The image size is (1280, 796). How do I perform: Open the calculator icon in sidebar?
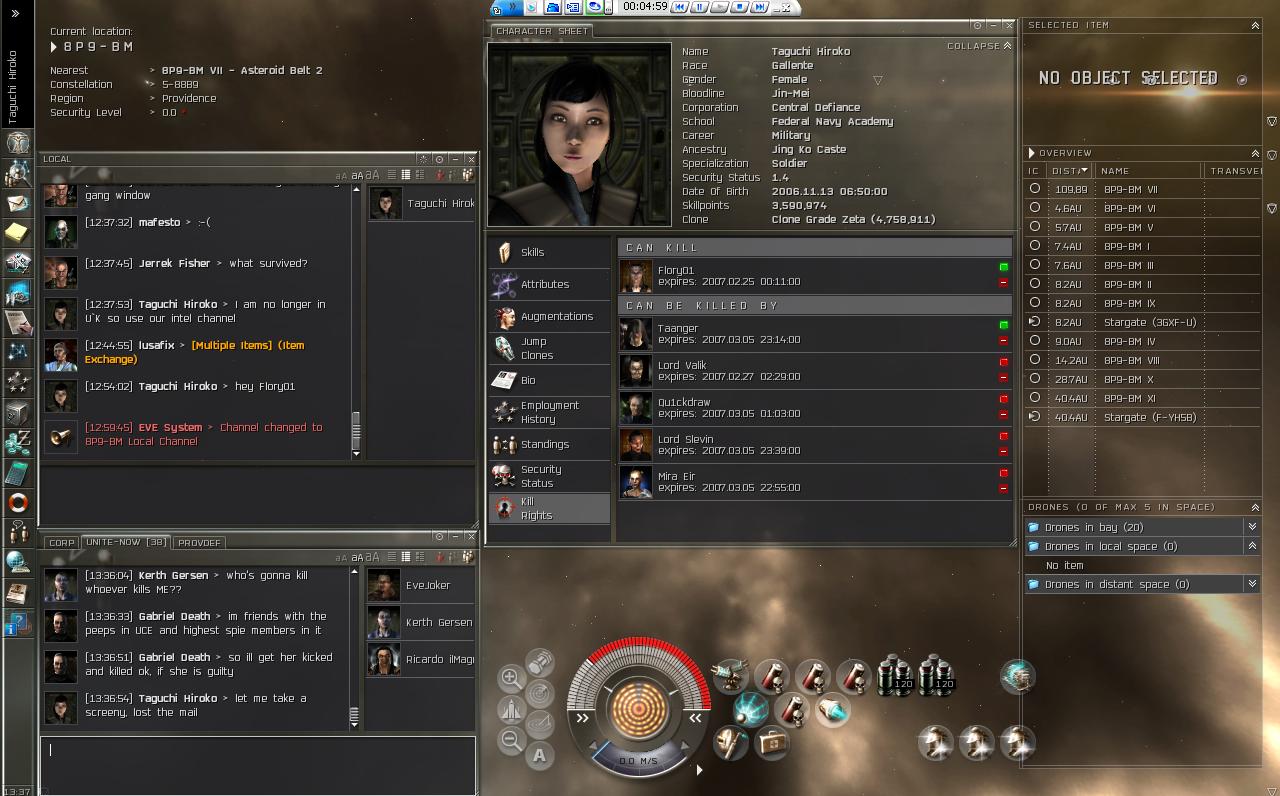tap(17, 472)
